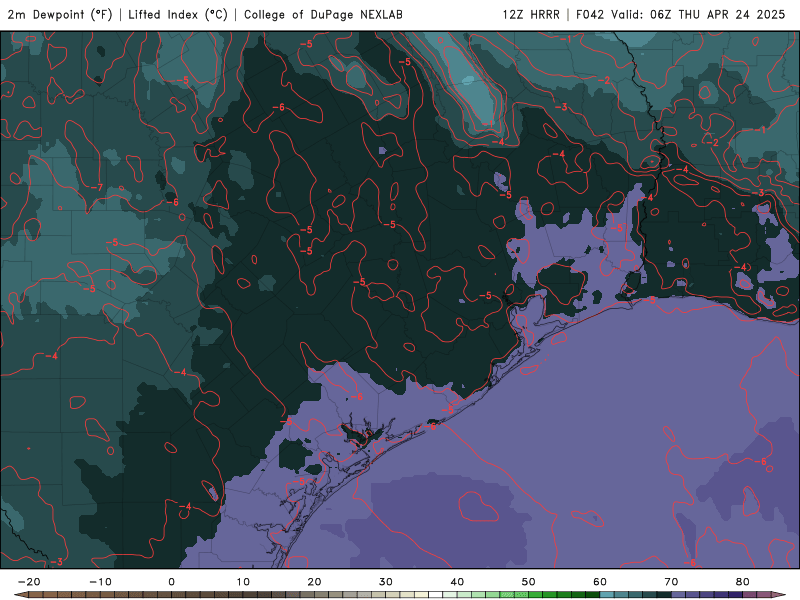800x600 pixels.
Task: Click the 80 tick label on colorbar
Action: point(743,582)
